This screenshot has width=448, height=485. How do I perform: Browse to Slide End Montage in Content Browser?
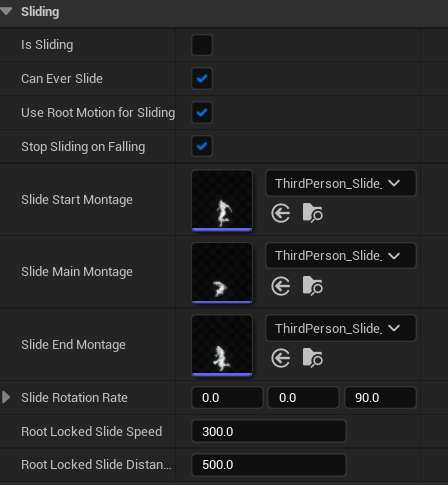pyautogui.click(x=313, y=358)
